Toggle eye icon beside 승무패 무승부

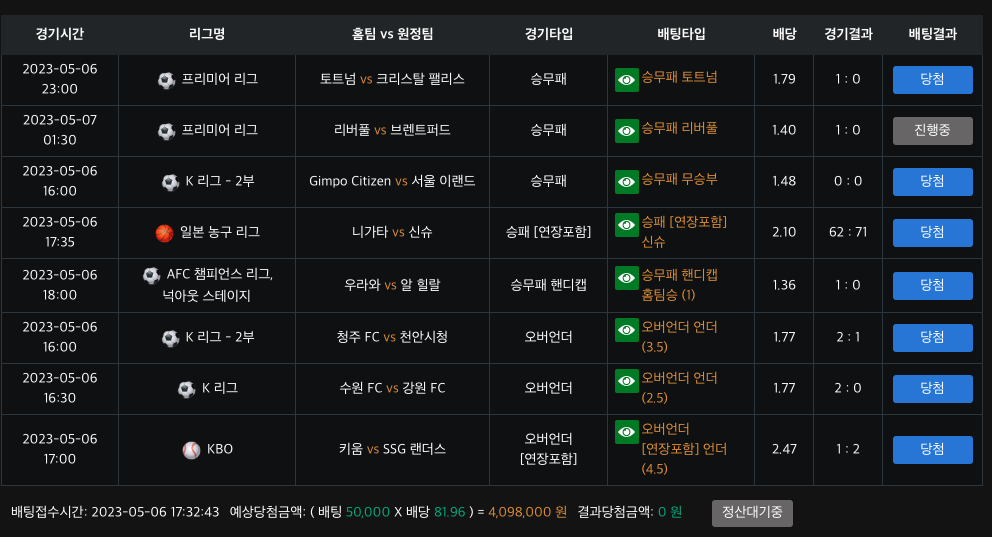627,182
